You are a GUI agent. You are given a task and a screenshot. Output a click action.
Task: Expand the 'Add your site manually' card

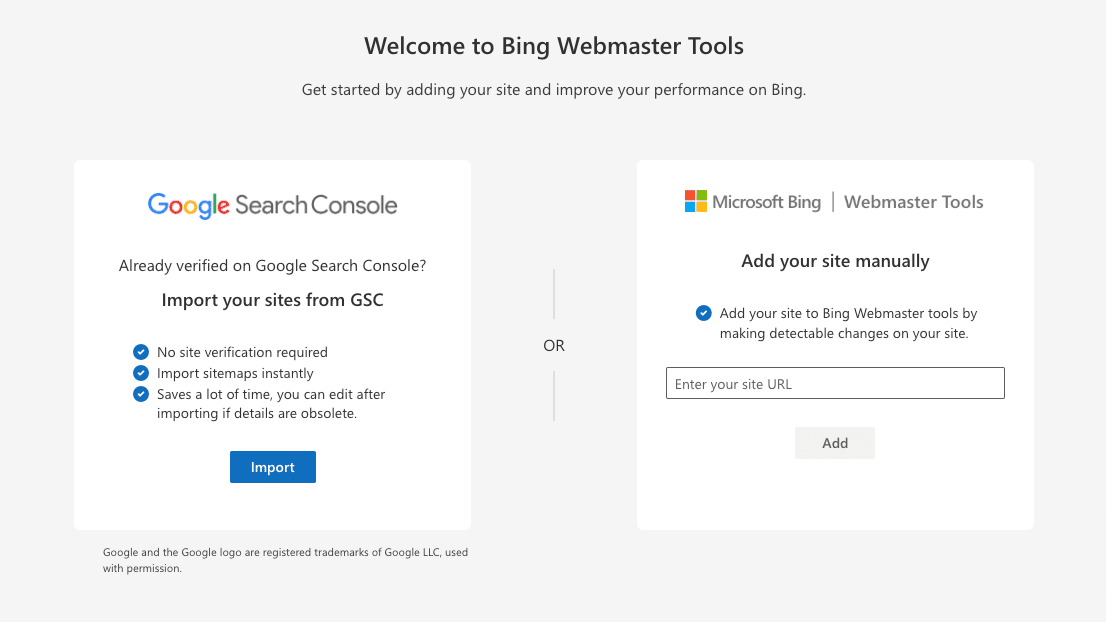click(835, 343)
